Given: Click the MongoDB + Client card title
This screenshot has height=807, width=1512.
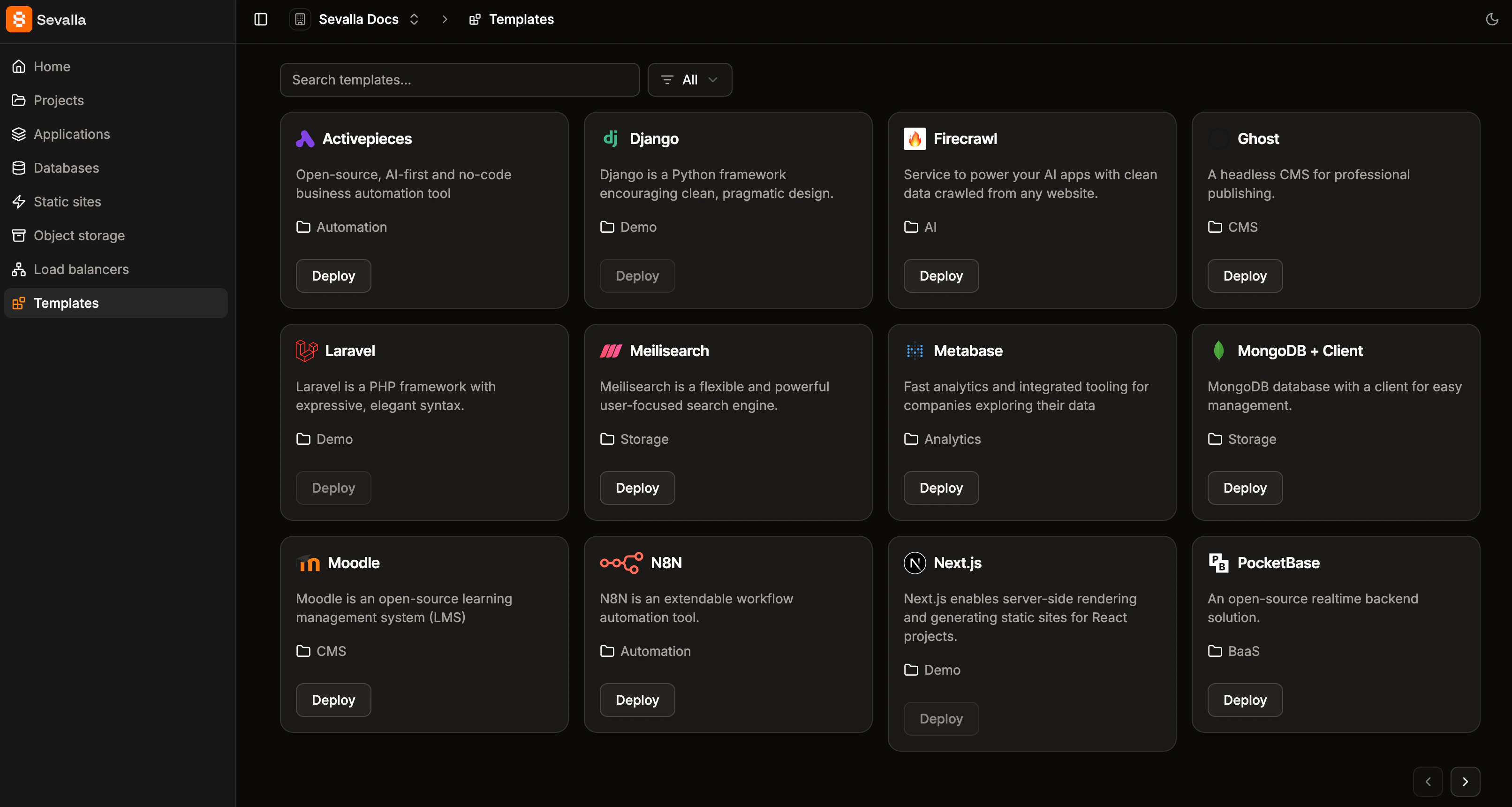Looking at the screenshot, I should tap(1300, 350).
